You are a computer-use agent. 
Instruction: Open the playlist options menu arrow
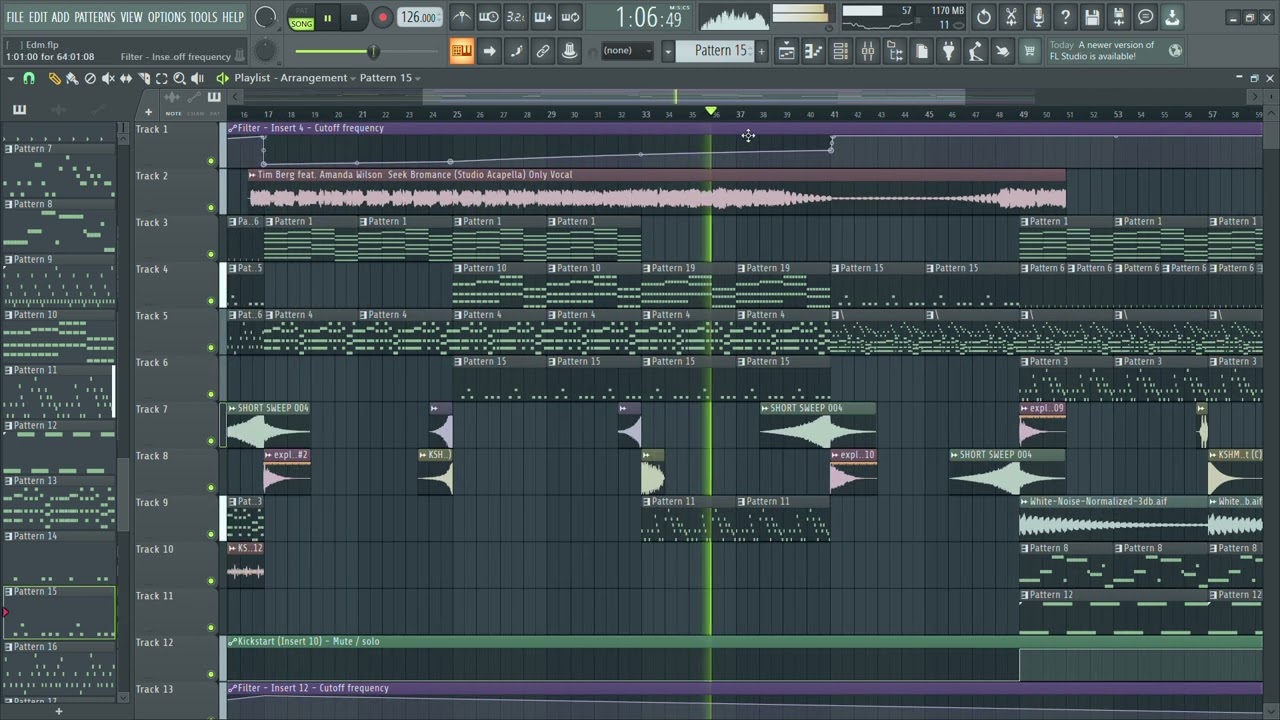(10, 78)
